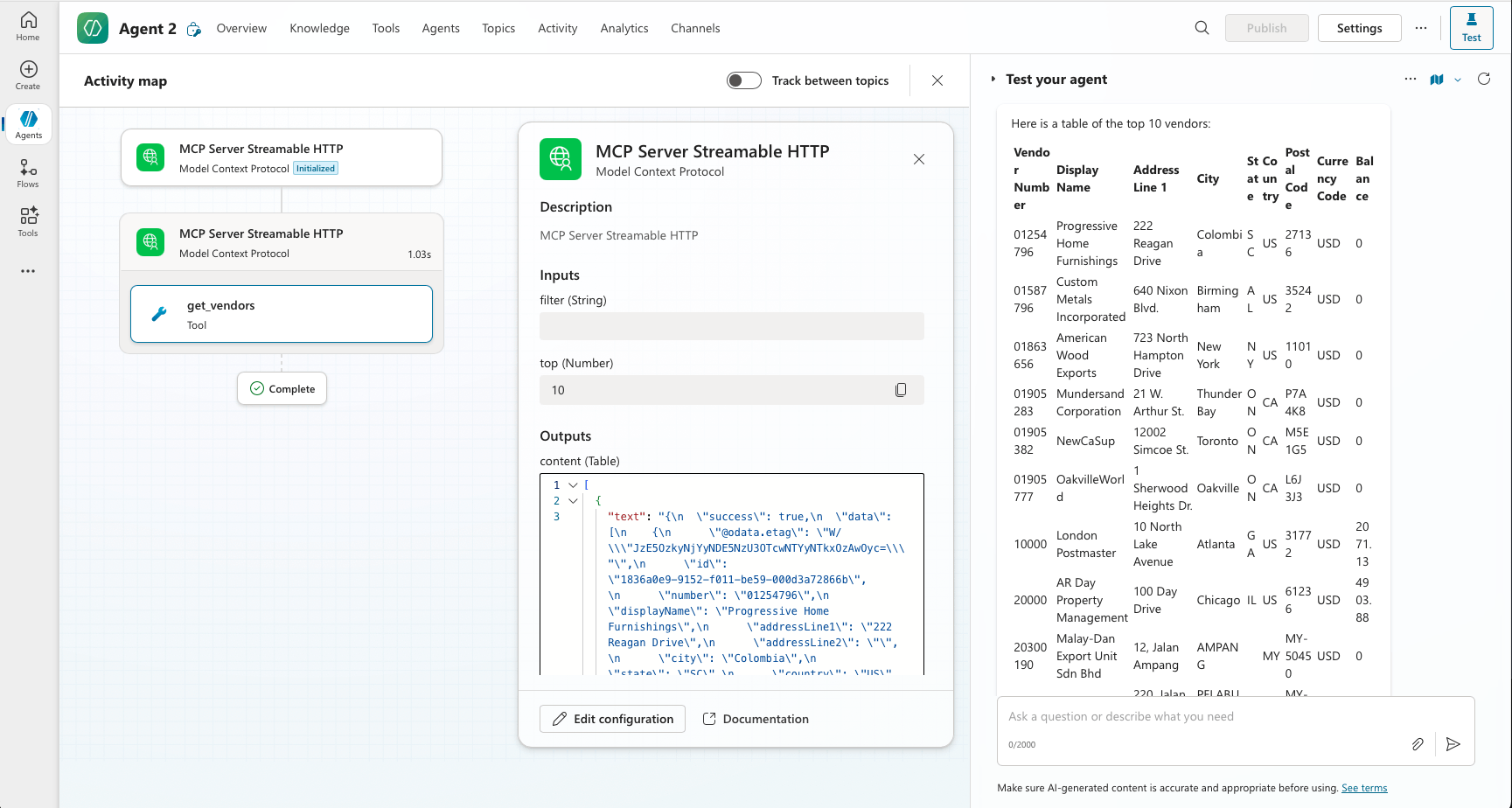Select the get_vendors tool node in the activity map
This screenshot has height=808, width=1512.
(281, 313)
